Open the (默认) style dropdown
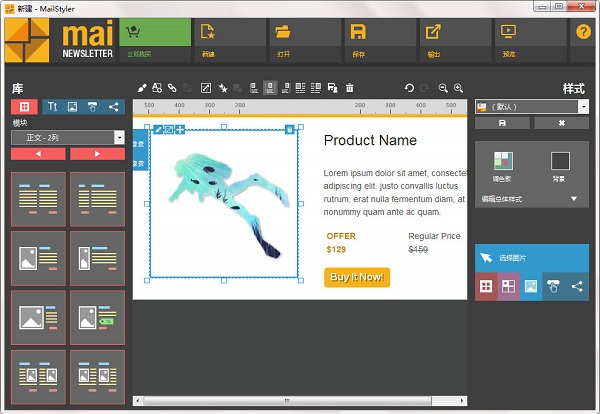Image resolution: width=600 pixels, height=414 pixels. click(583, 106)
